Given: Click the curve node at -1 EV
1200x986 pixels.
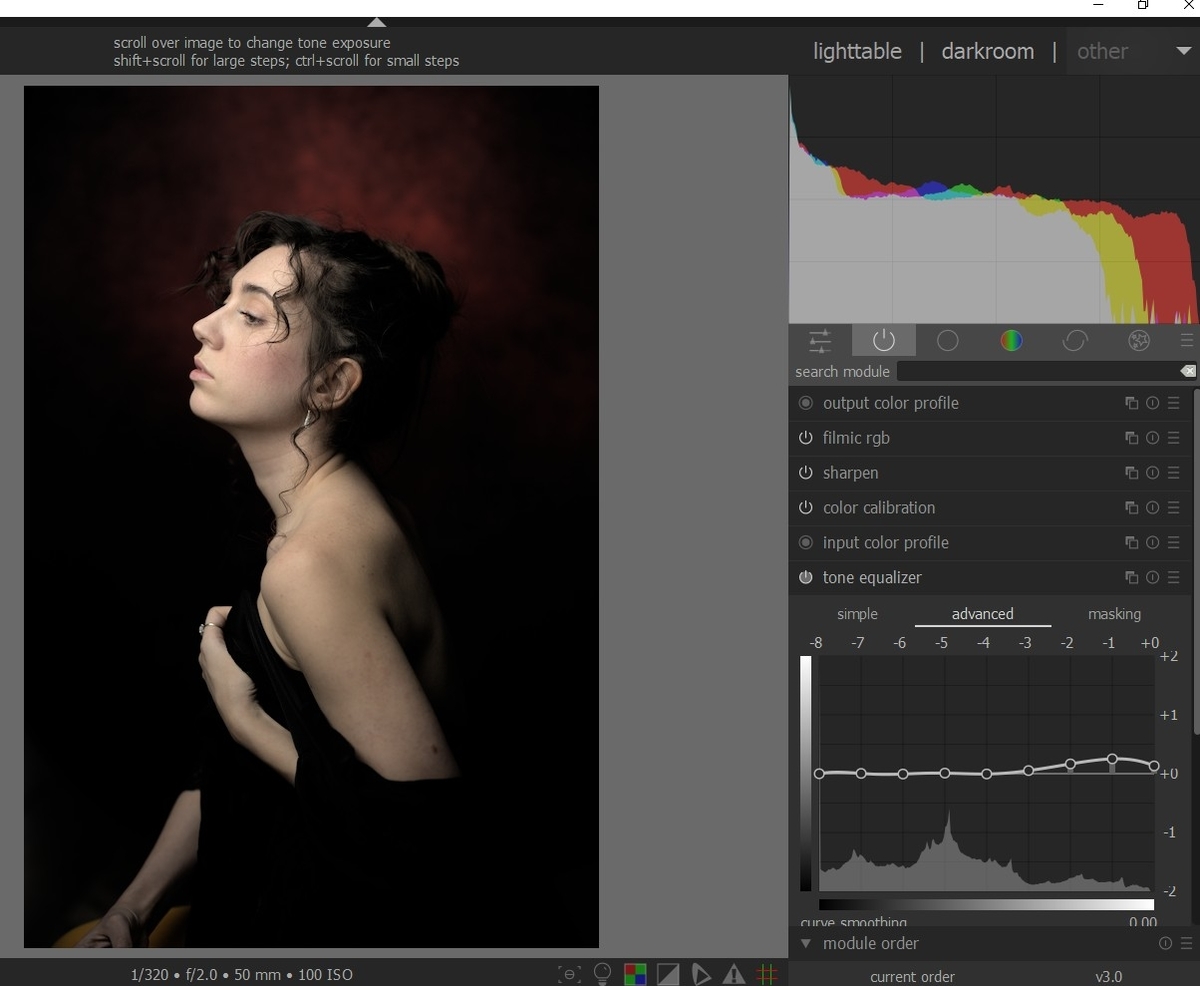Looking at the screenshot, I should [1112, 760].
